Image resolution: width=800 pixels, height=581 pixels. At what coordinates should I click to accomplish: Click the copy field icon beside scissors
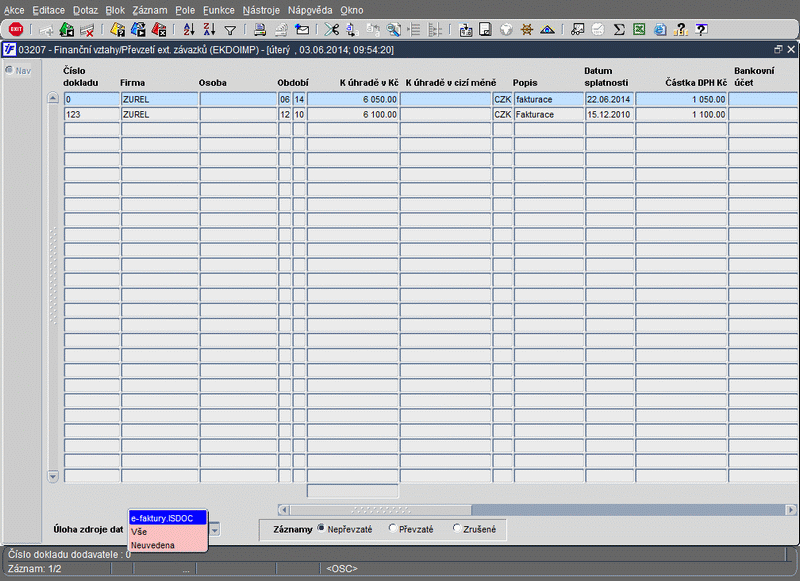click(x=352, y=30)
